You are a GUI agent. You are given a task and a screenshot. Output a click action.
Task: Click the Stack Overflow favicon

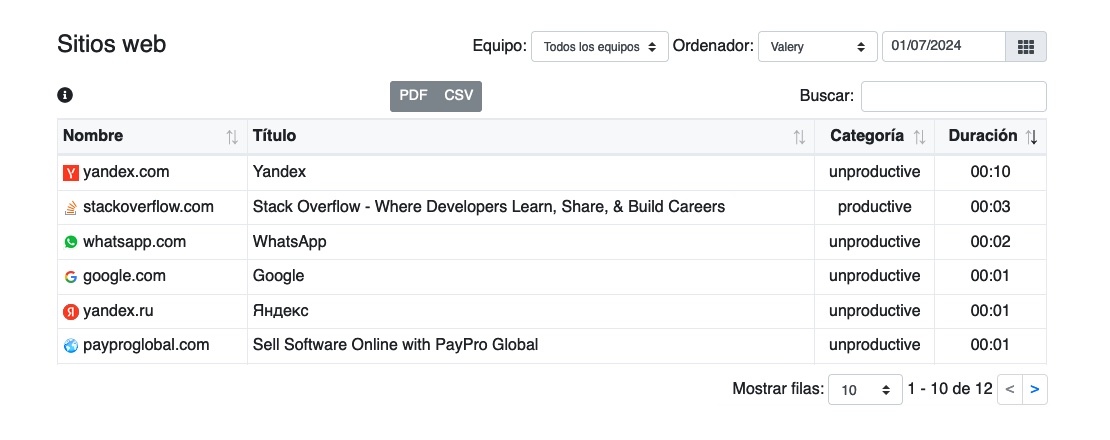coord(71,207)
